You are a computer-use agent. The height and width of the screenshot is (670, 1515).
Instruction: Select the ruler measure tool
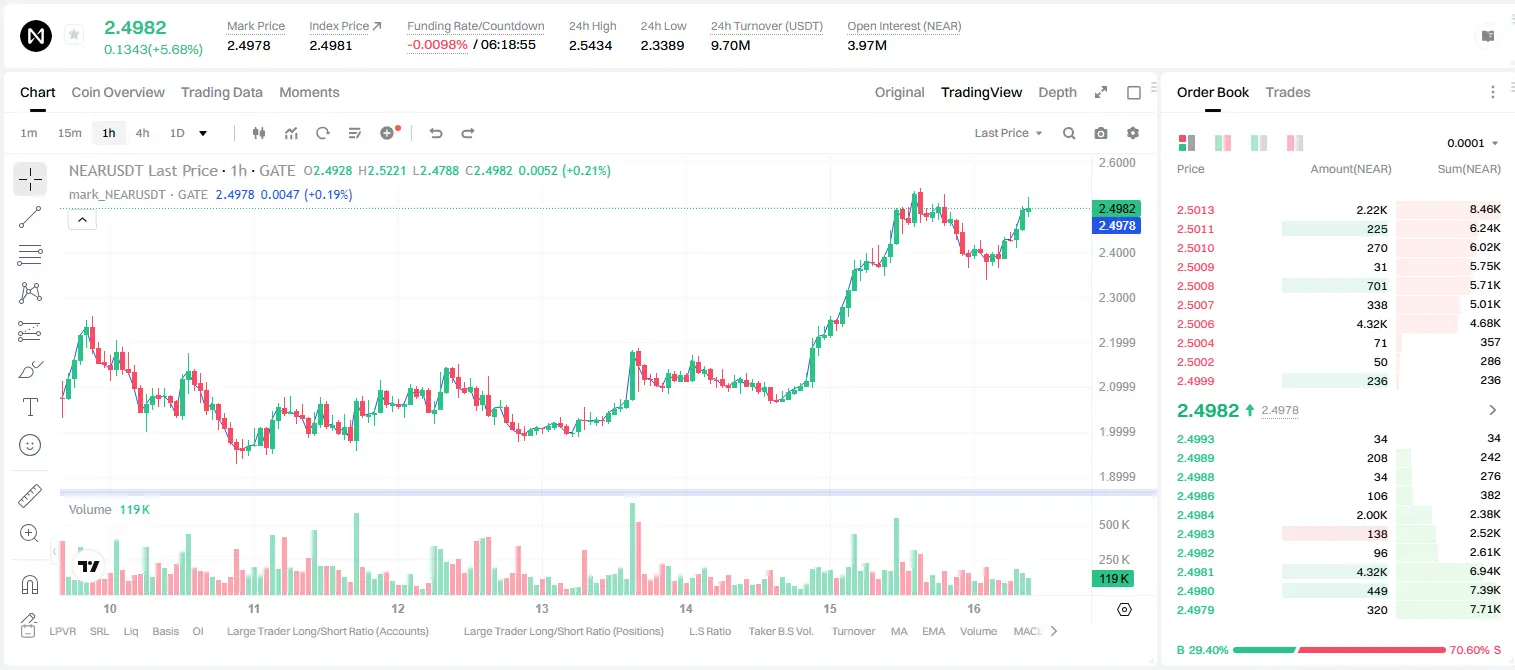[x=30, y=496]
